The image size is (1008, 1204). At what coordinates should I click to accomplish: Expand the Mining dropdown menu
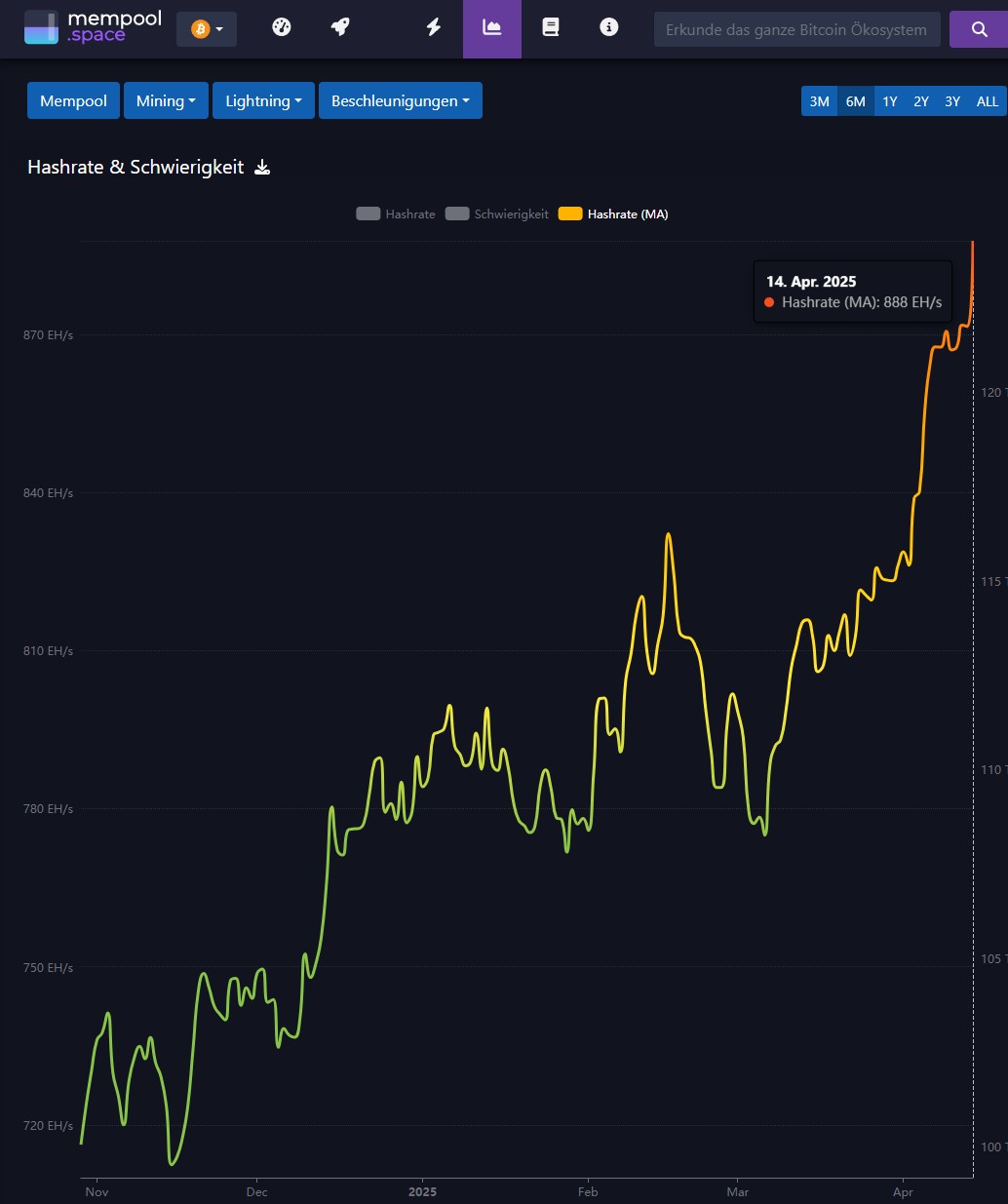[x=166, y=100]
